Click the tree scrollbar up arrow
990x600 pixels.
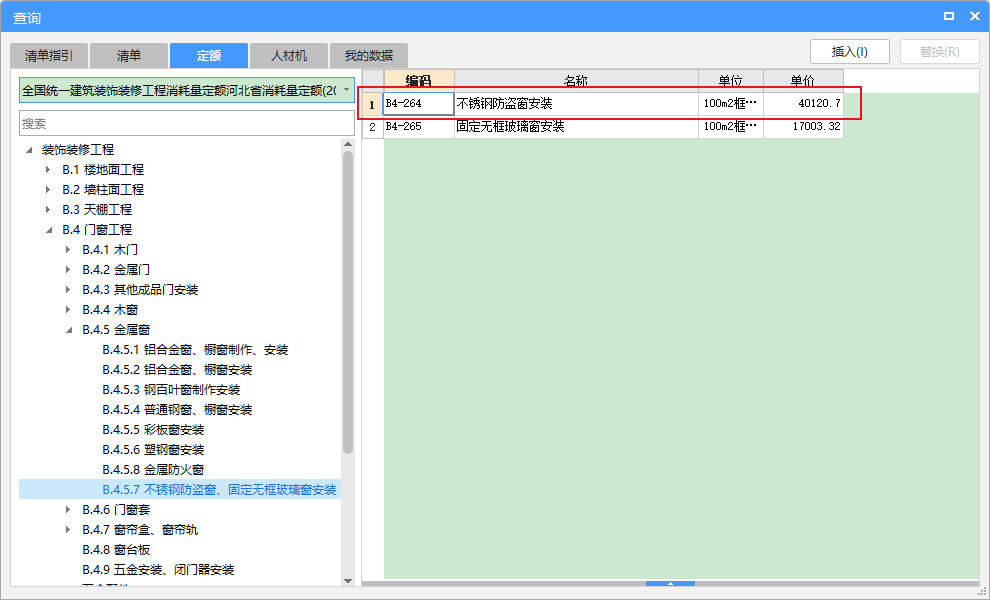click(348, 145)
